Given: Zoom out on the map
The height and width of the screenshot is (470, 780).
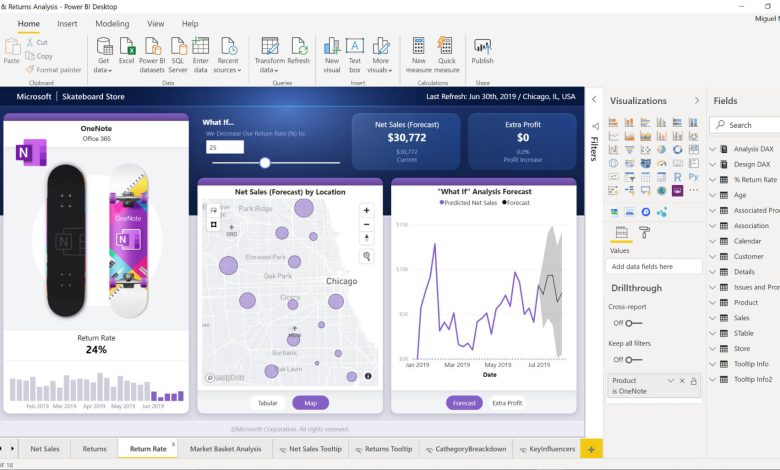Looking at the screenshot, I should [x=367, y=225].
